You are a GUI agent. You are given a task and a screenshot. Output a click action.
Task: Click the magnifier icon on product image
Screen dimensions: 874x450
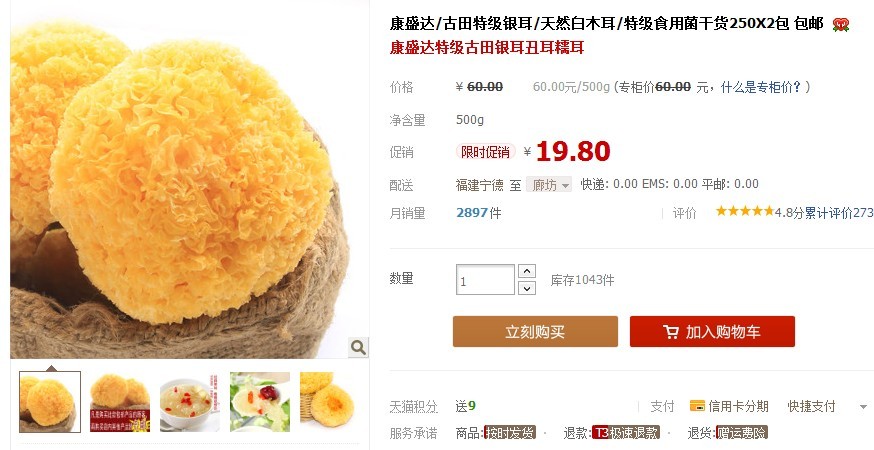pyautogui.click(x=358, y=347)
